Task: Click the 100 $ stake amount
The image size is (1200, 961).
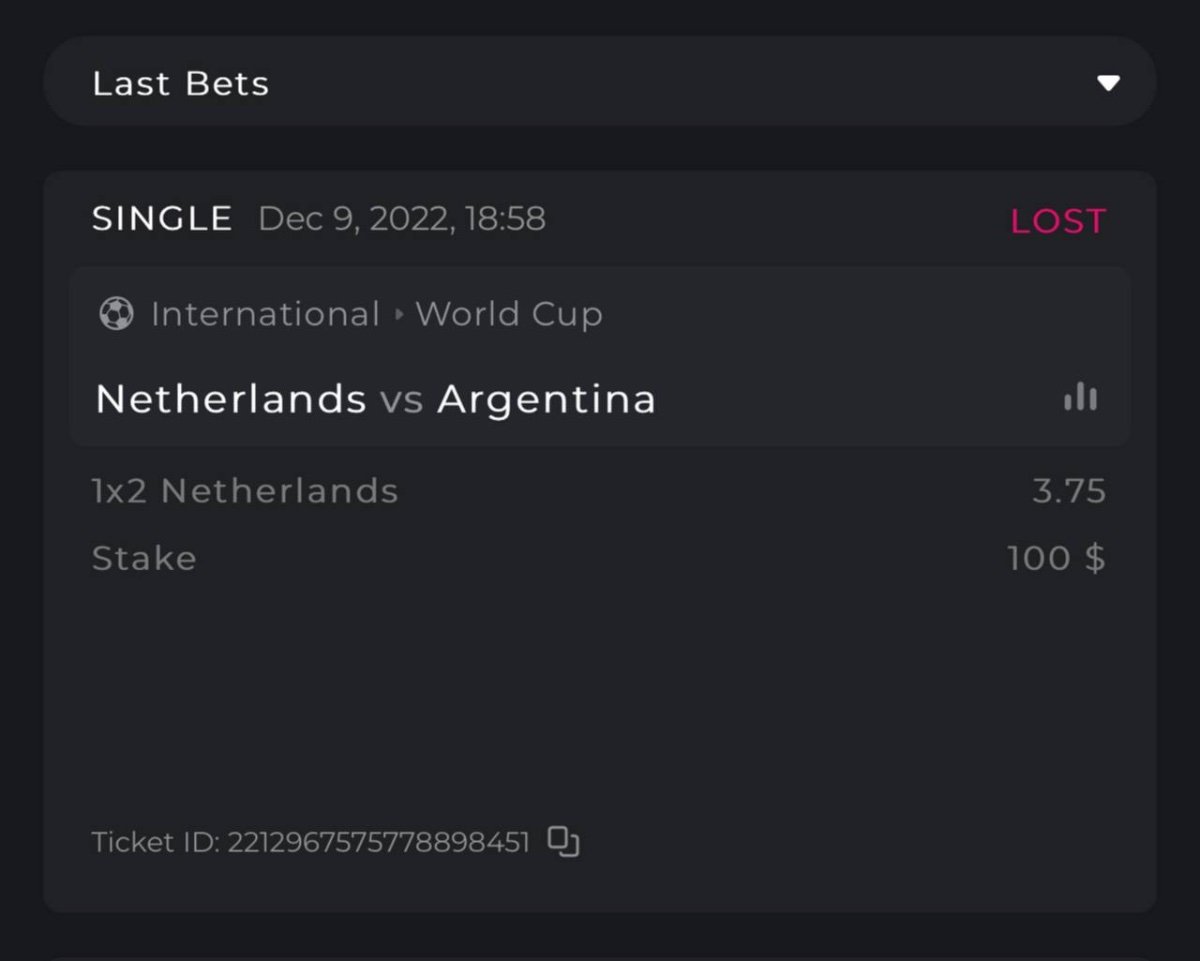Action: pyautogui.click(x=1056, y=558)
